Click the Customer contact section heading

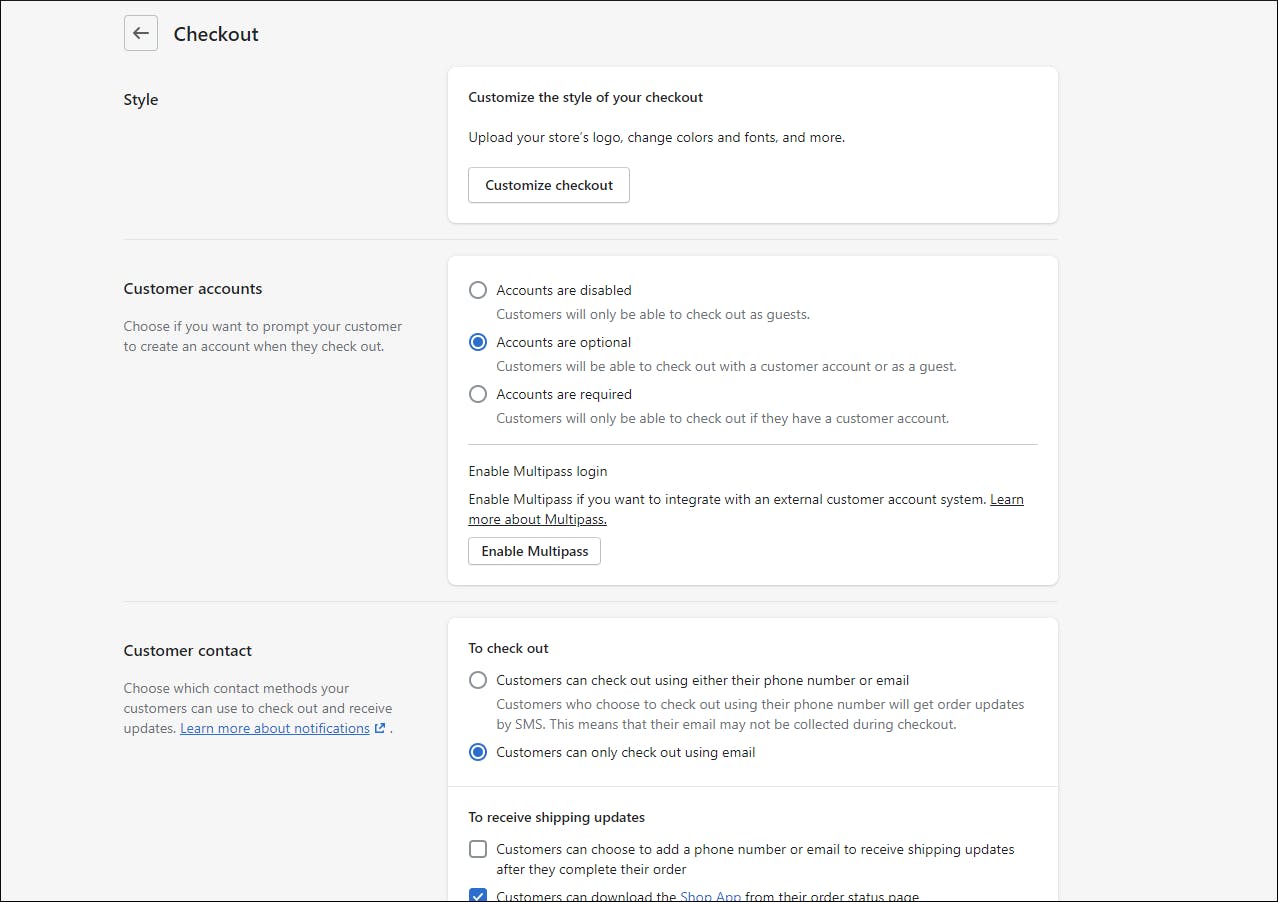pos(188,651)
